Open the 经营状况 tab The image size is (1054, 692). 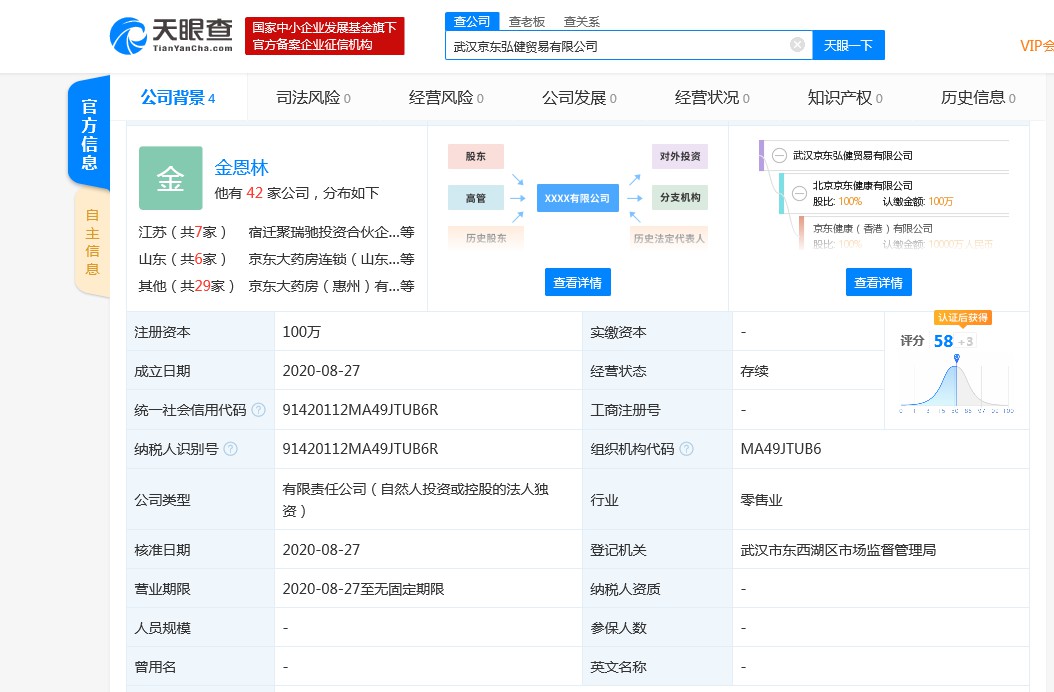(x=712, y=98)
